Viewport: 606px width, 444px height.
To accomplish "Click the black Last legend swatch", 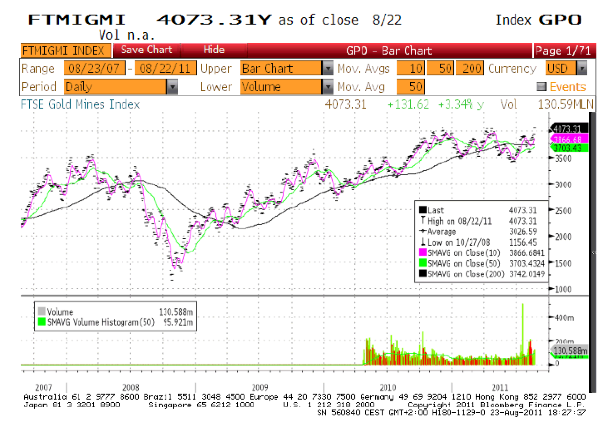I will tap(422, 210).
